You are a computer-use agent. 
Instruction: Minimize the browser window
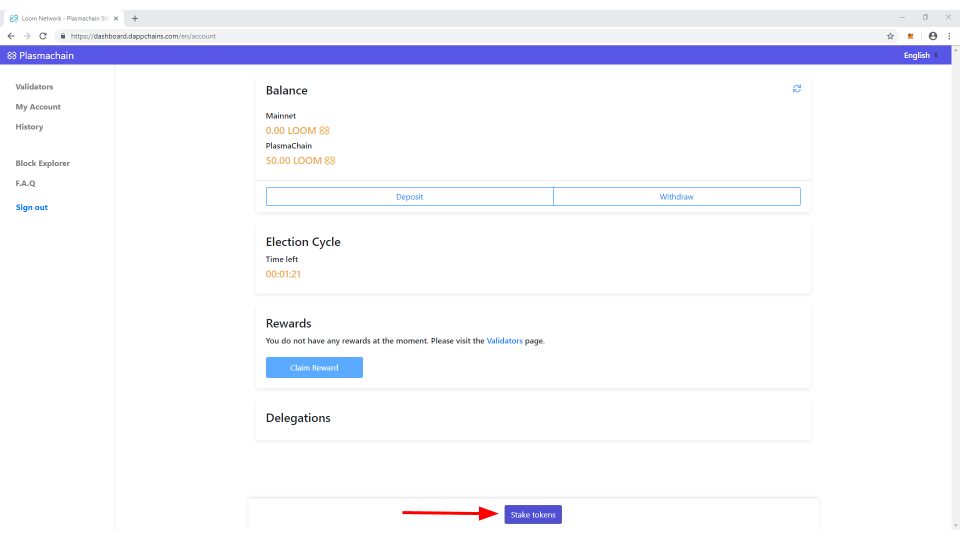pyautogui.click(x=902, y=18)
